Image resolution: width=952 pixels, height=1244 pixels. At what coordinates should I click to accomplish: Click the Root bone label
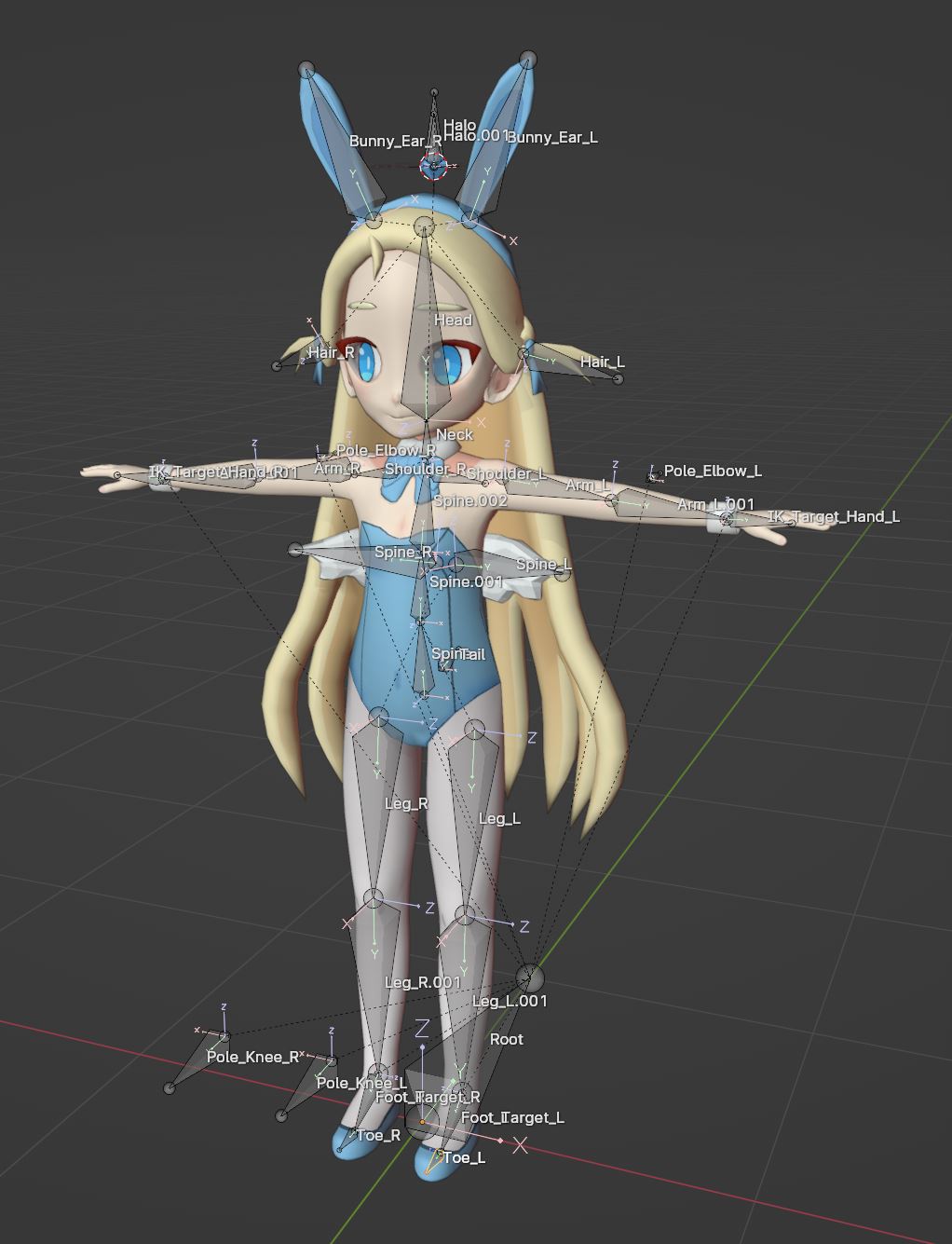507,1039
